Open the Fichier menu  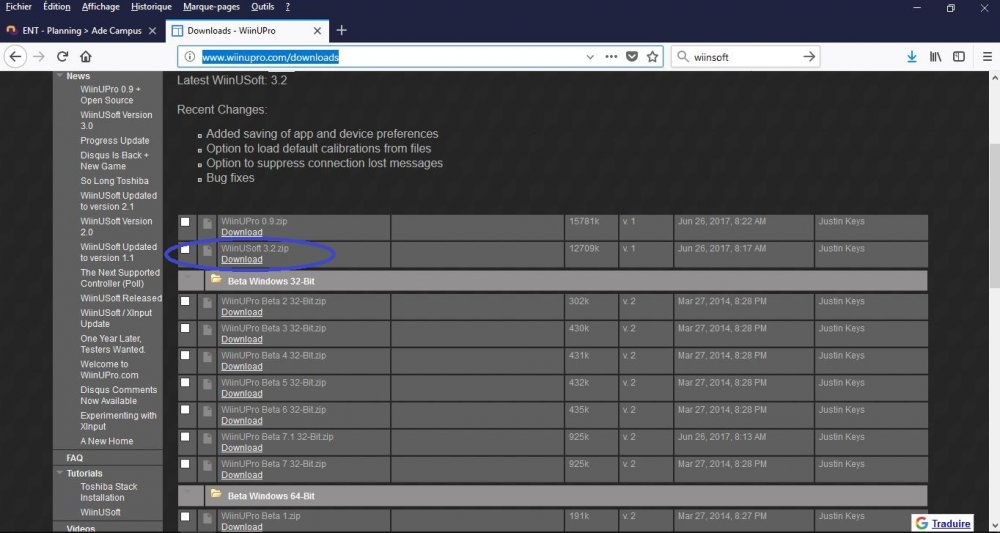tap(18, 7)
